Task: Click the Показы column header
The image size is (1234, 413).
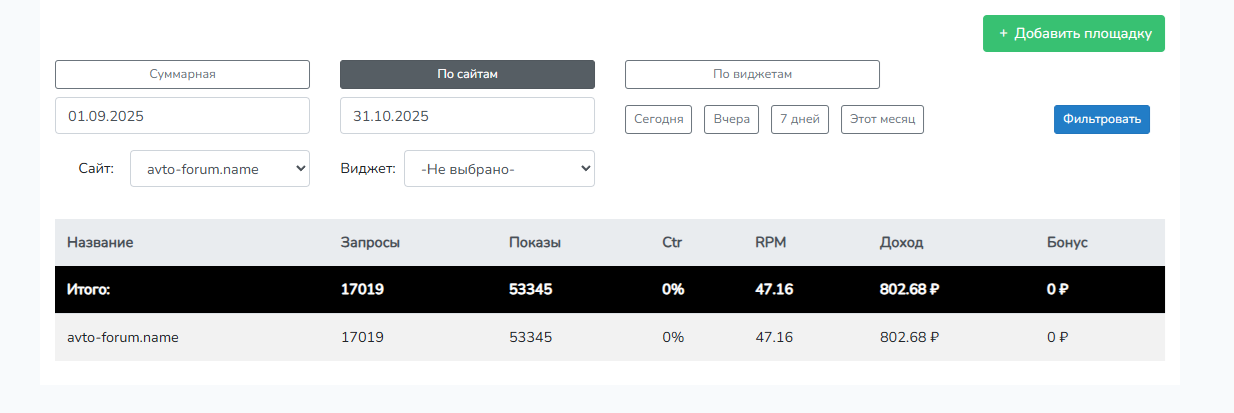Action: tap(535, 242)
